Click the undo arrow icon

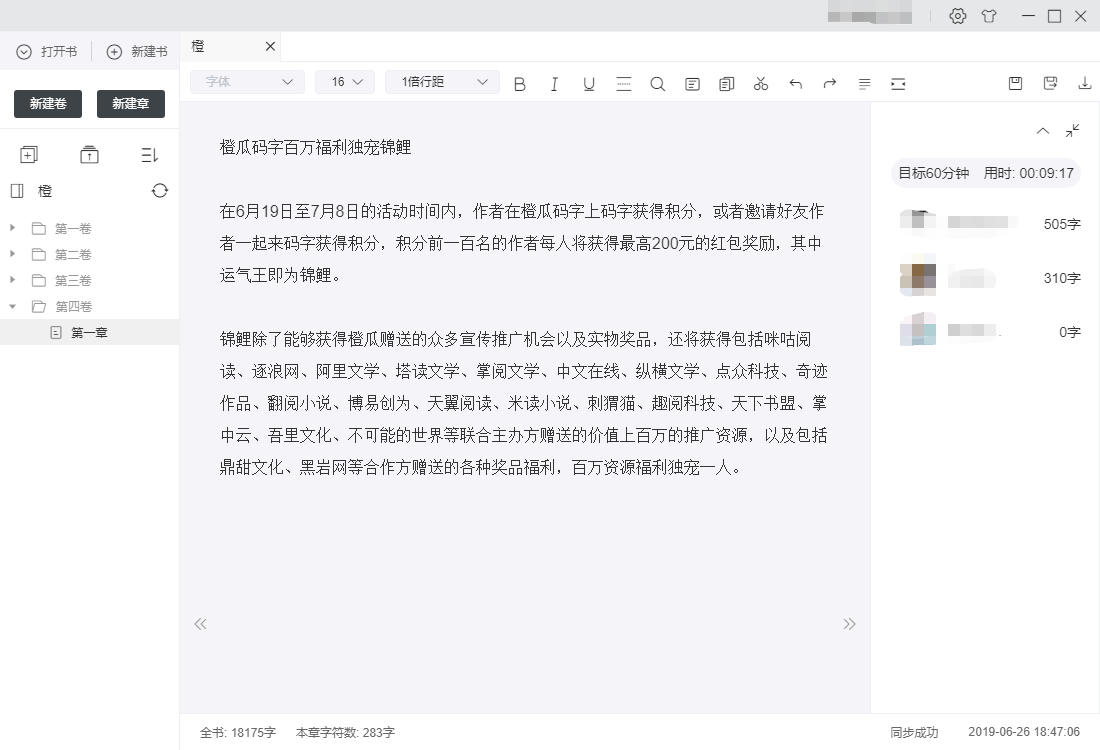795,84
